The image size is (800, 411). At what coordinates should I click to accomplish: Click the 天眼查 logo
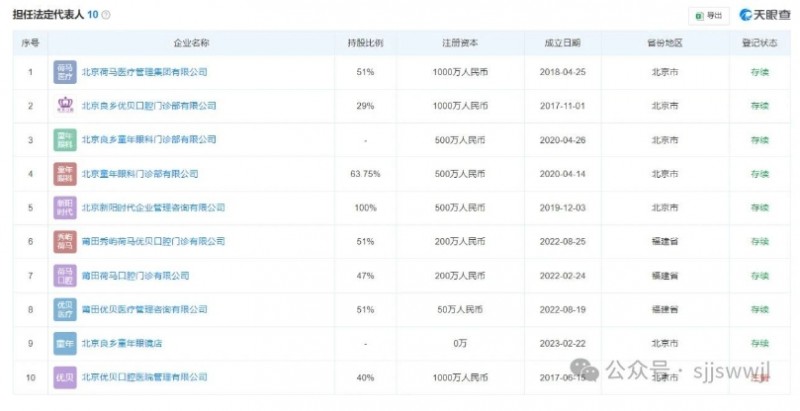coord(765,15)
